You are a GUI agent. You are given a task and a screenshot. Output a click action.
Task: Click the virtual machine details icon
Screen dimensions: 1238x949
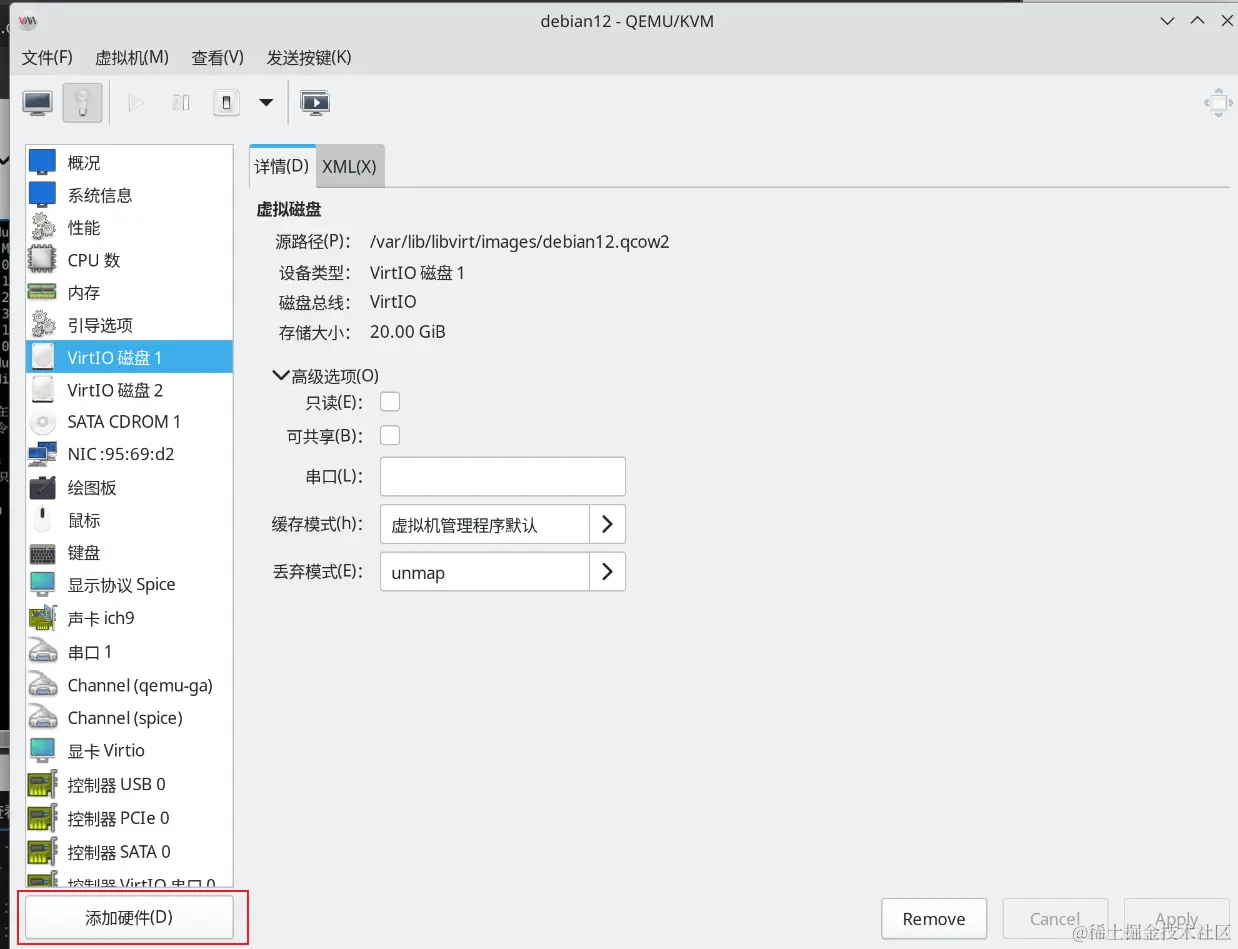81,102
